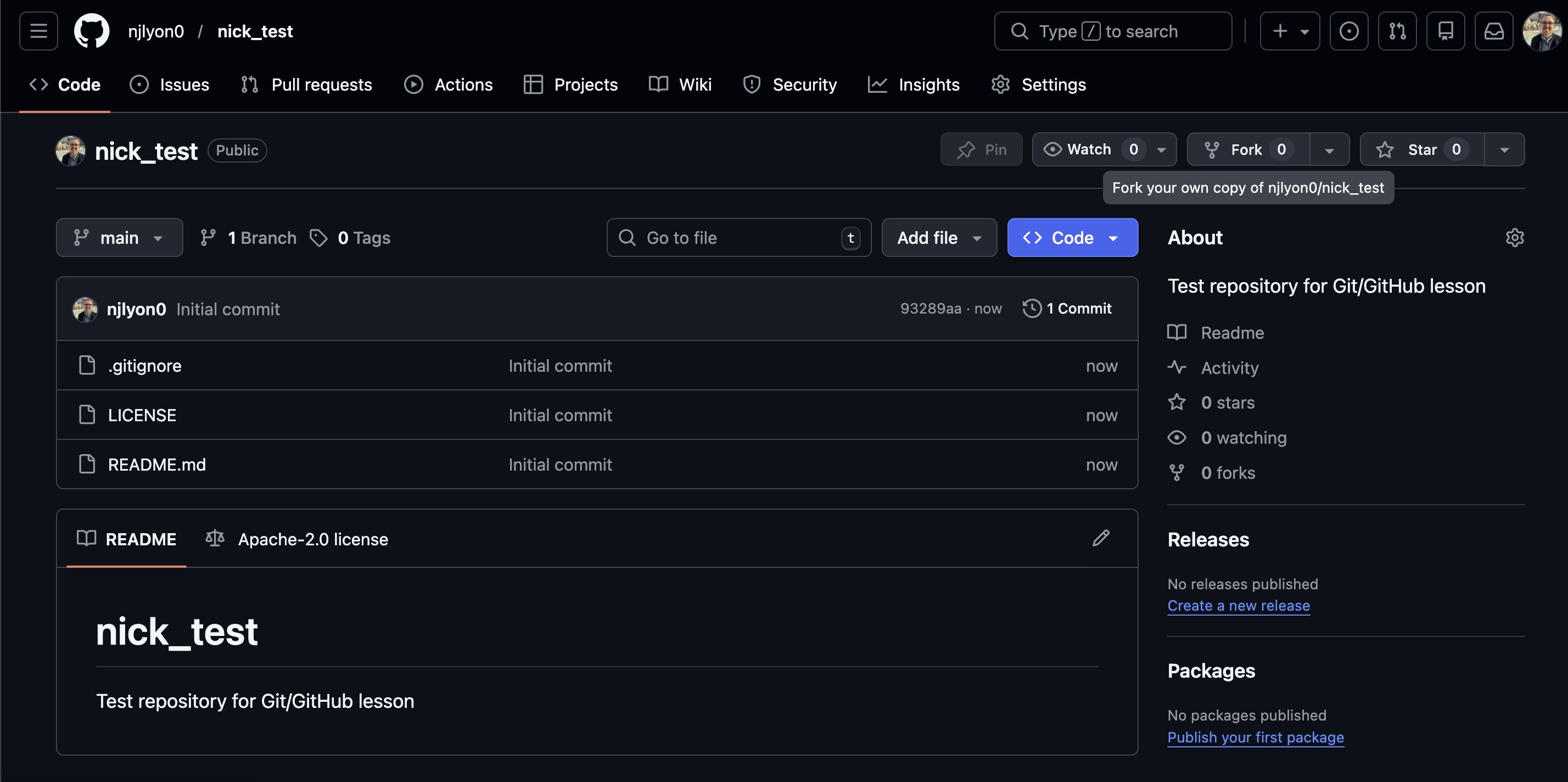The width and height of the screenshot is (1568, 782).
Task: Click the Type / to search box
Action: point(1113,31)
